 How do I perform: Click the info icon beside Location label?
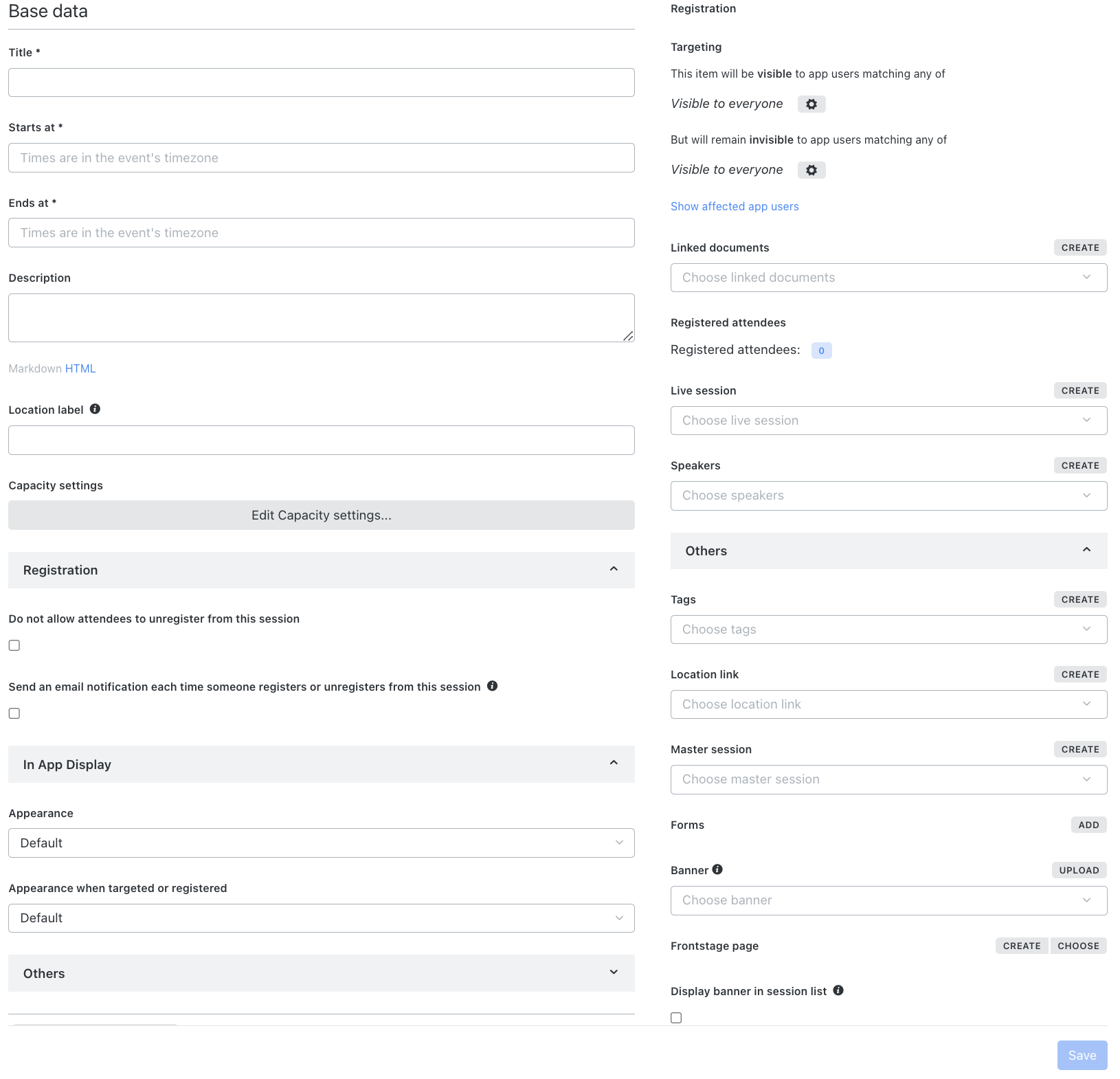click(95, 409)
